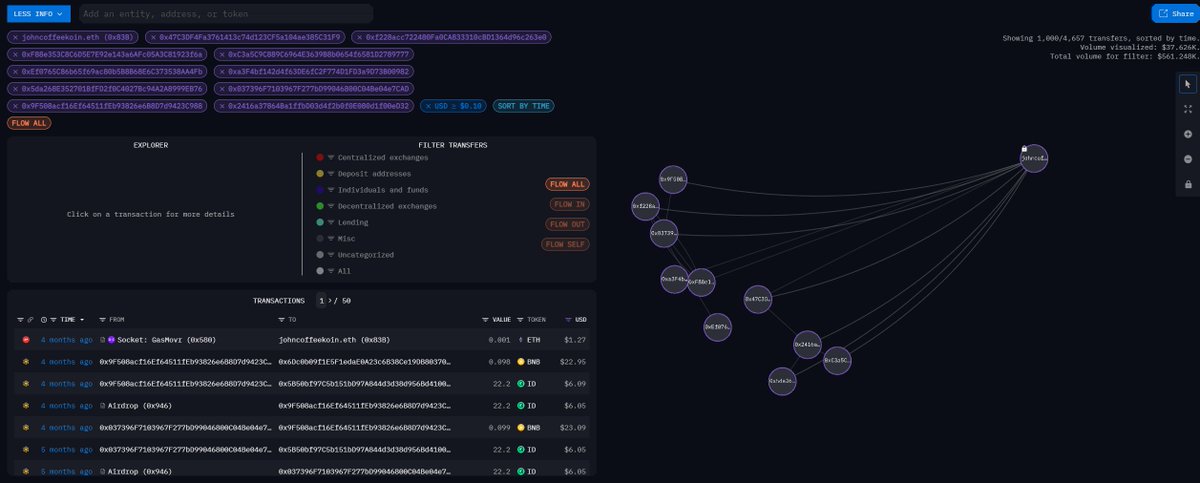Click the Socket: GasMovr entity icon
This screenshot has width=1200, height=483.
tap(111, 340)
